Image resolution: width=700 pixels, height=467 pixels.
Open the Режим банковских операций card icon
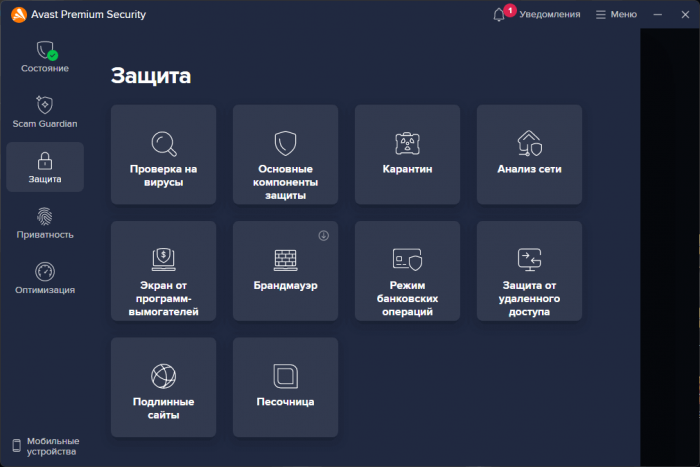pos(407,259)
